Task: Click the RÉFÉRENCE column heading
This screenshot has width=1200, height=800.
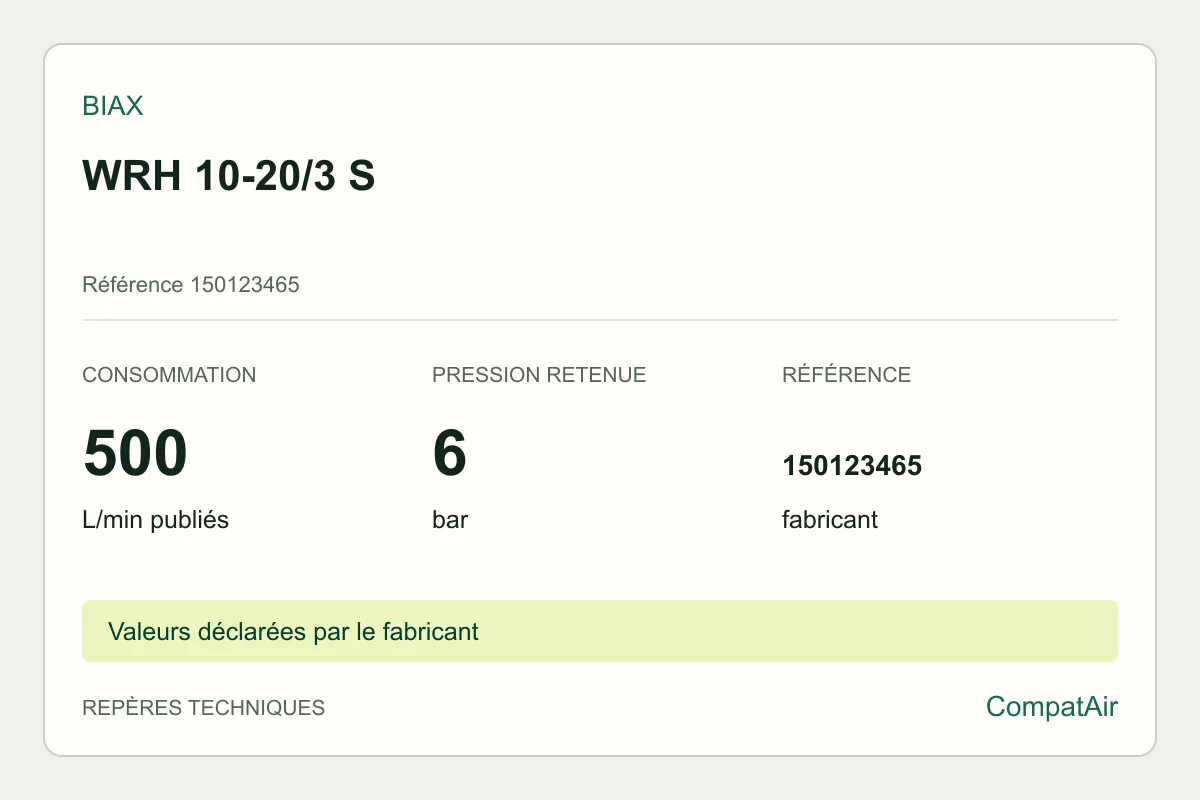Action: pyautogui.click(x=846, y=375)
